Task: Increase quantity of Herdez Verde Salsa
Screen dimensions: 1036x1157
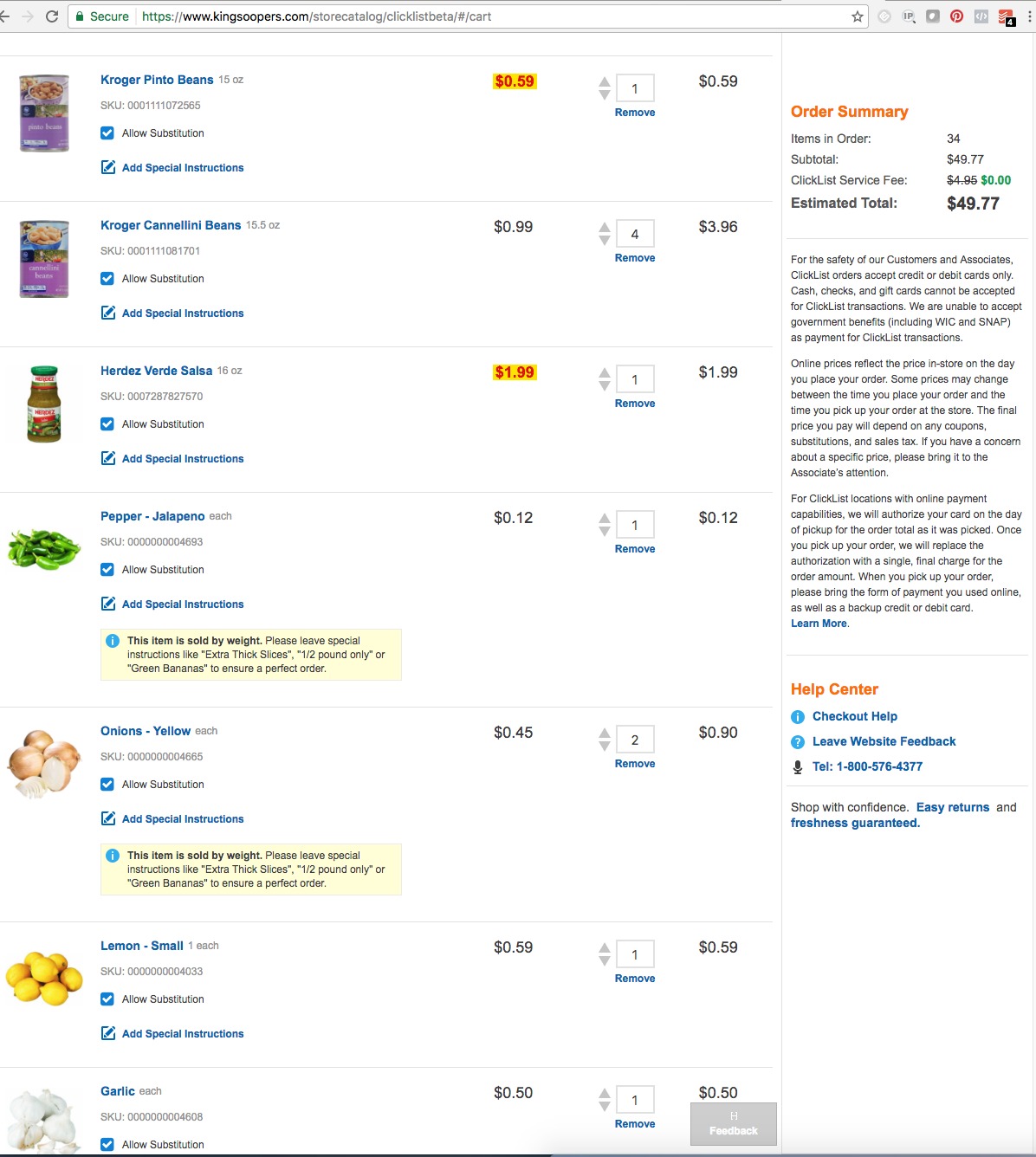Action: tap(605, 373)
